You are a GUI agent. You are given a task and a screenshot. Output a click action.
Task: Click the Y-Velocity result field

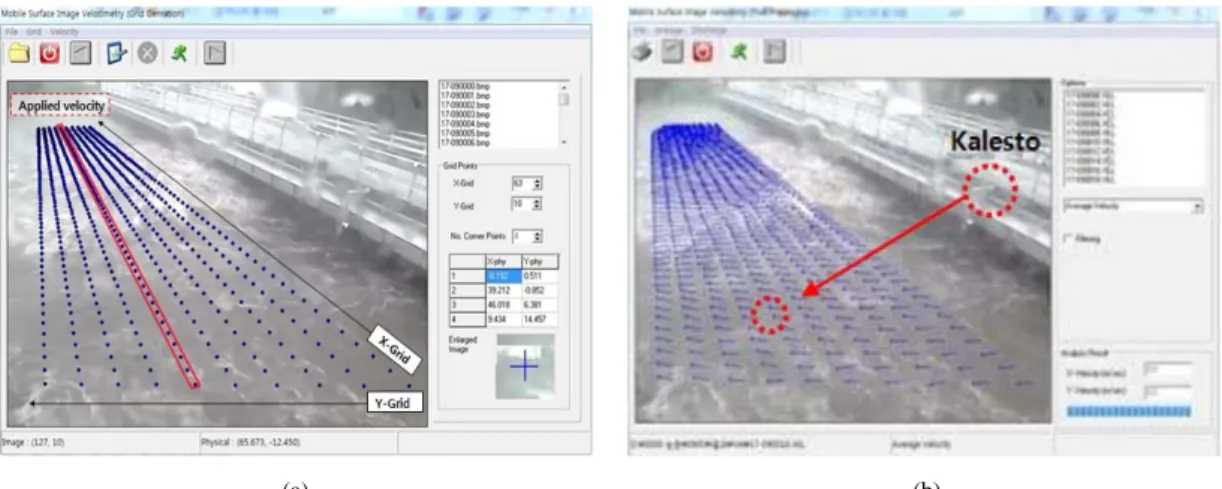pyautogui.click(x=1167, y=390)
